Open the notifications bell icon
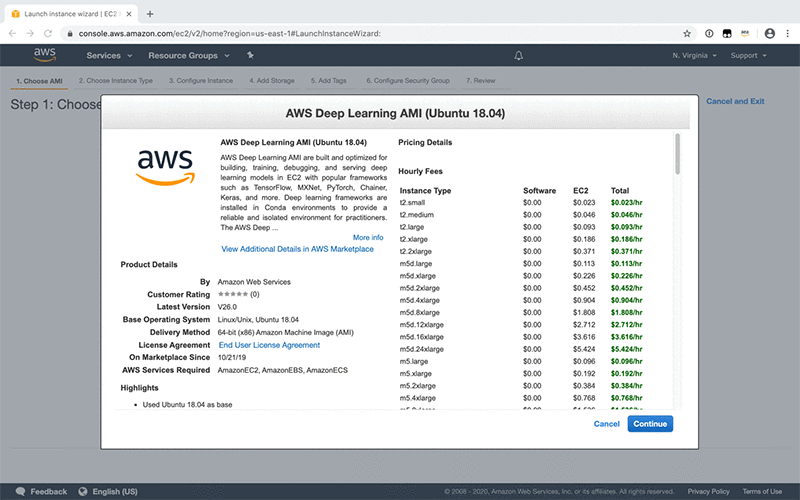Screen dimensions: 800x500 [518, 56]
